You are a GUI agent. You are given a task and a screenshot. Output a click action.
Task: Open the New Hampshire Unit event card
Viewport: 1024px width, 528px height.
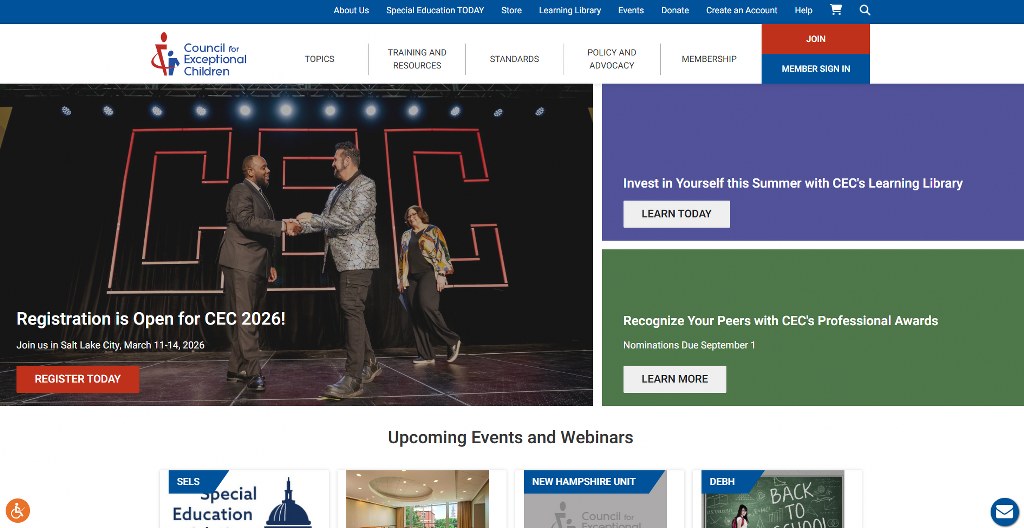click(600, 499)
